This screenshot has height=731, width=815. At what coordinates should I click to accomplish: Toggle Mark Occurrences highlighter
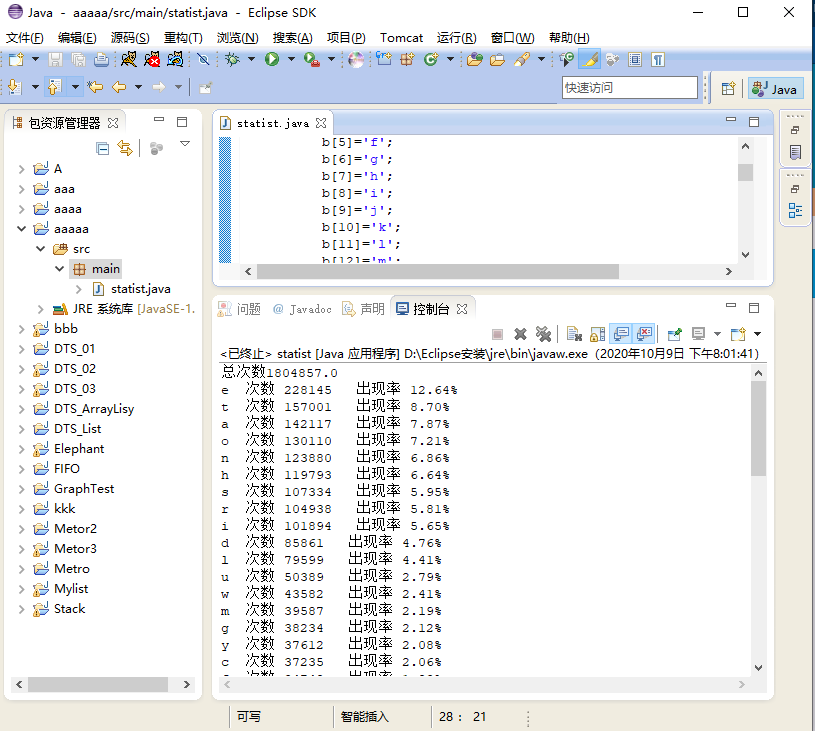[589, 59]
